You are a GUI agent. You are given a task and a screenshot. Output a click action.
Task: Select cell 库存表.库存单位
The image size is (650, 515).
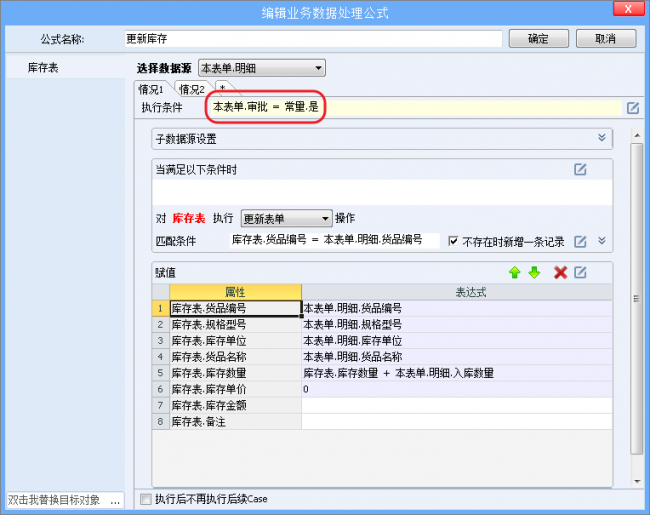[235, 340]
